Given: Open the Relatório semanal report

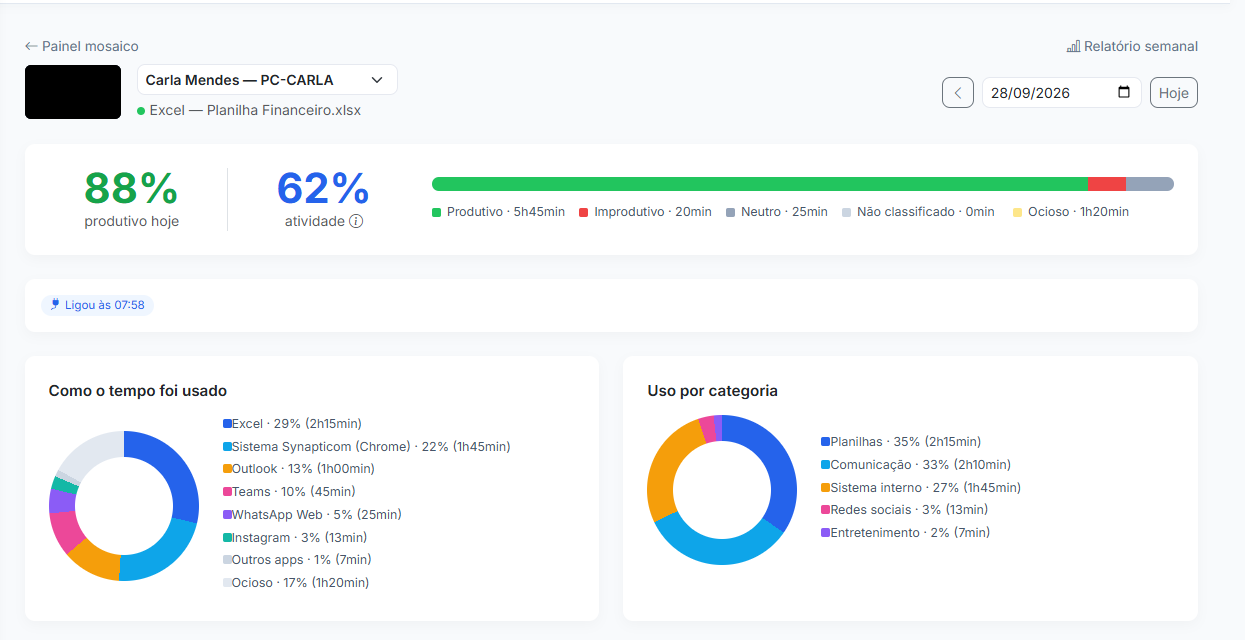Looking at the screenshot, I should (1132, 46).
